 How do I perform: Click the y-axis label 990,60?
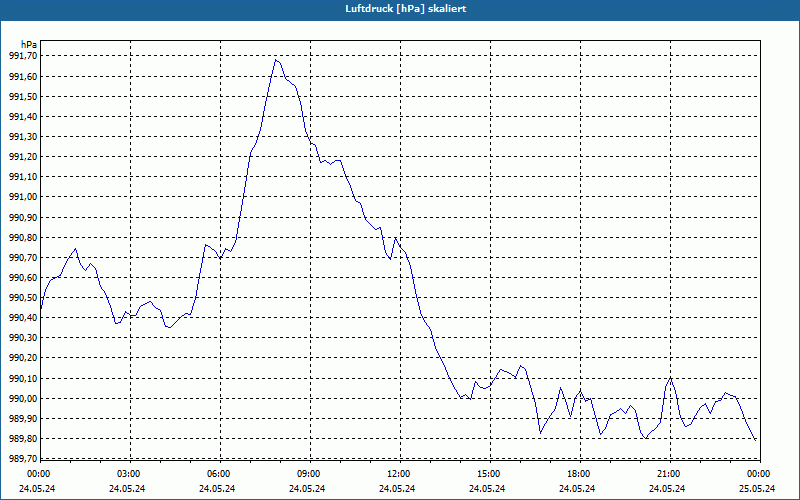23,278
